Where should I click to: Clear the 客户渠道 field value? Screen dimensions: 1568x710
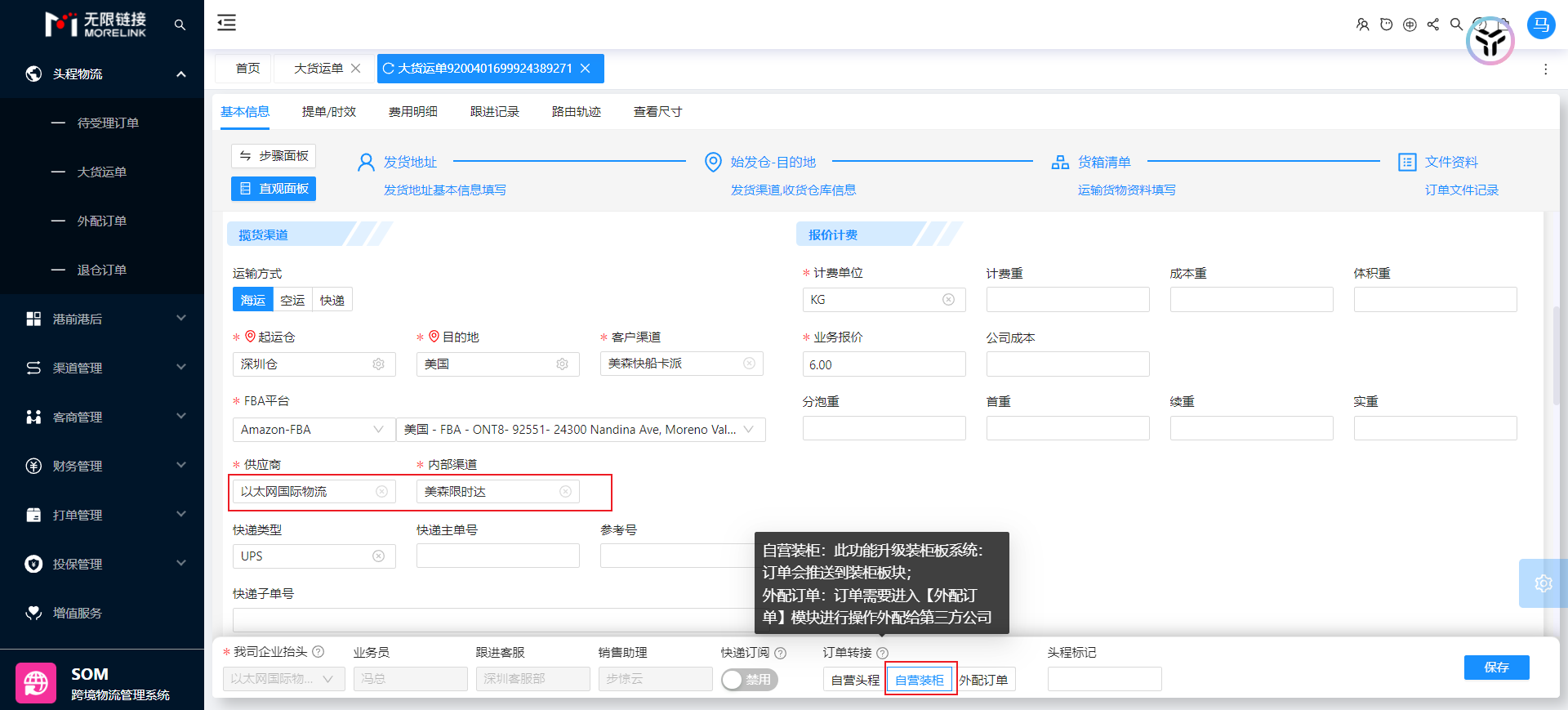(x=749, y=364)
